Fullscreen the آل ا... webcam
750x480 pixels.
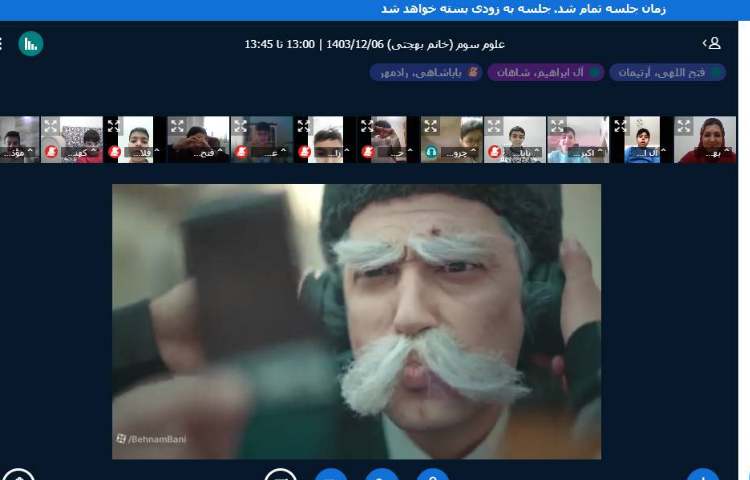click(620, 126)
